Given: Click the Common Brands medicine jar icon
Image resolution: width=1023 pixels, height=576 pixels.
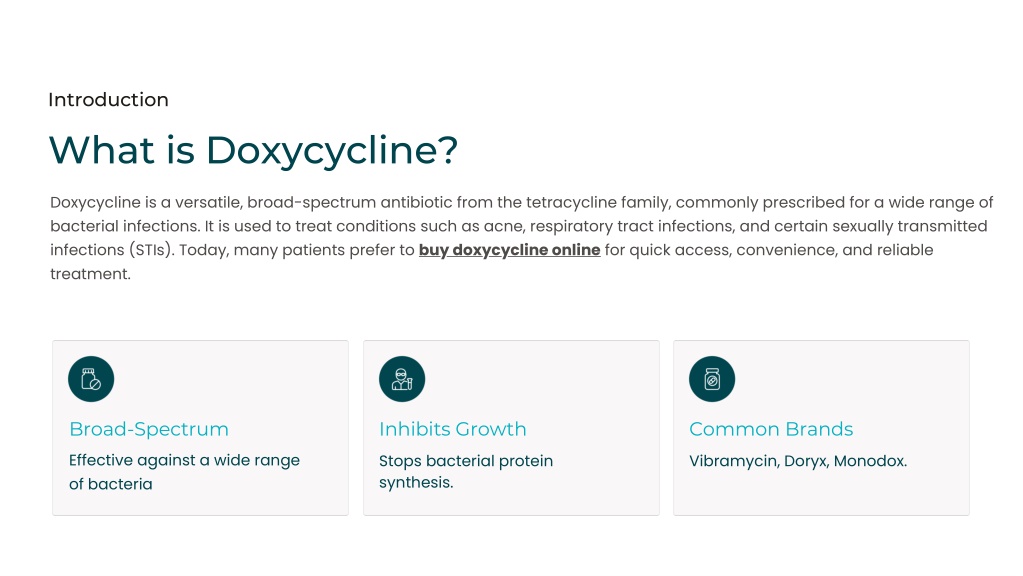Looking at the screenshot, I should [712, 380].
